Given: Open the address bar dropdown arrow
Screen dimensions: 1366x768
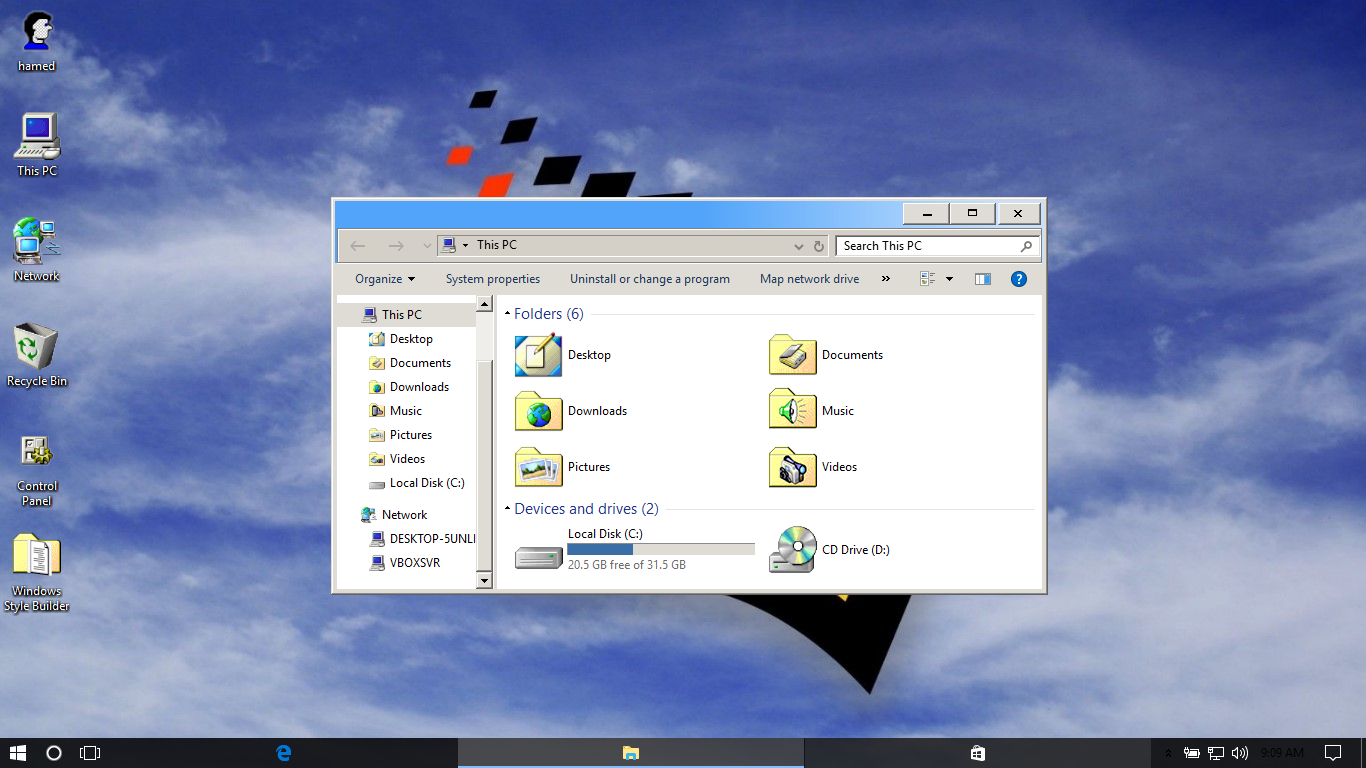Looking at the screenshot, I should [x=798, y=245].
